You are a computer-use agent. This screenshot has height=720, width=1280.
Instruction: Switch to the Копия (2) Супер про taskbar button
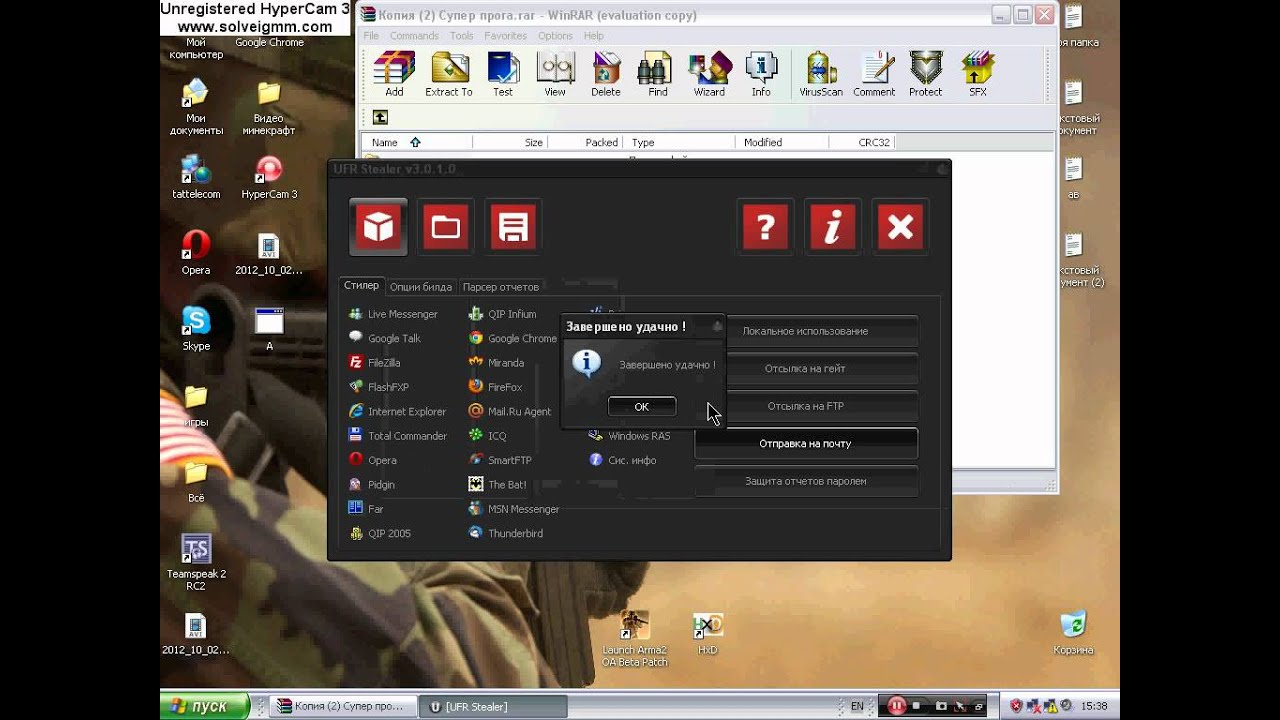pyautogui.click(x=344, y=706)
